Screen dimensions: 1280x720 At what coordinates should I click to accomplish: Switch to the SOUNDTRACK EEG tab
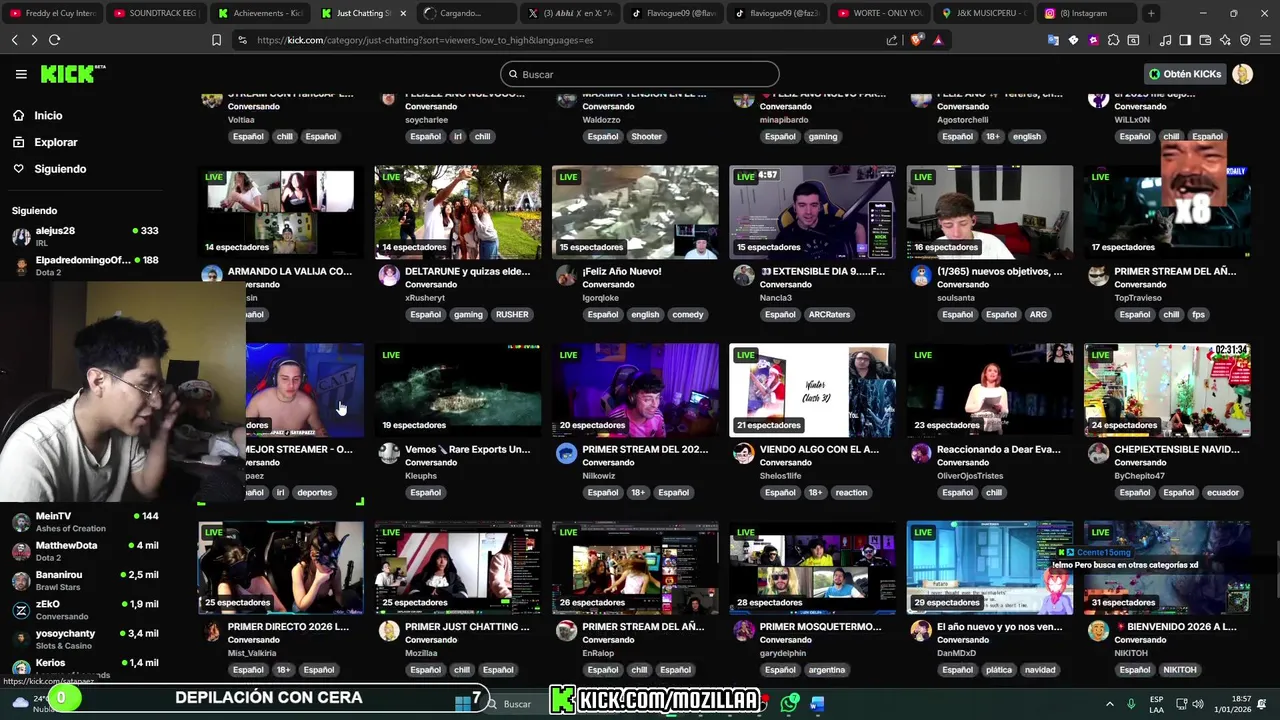155,13
